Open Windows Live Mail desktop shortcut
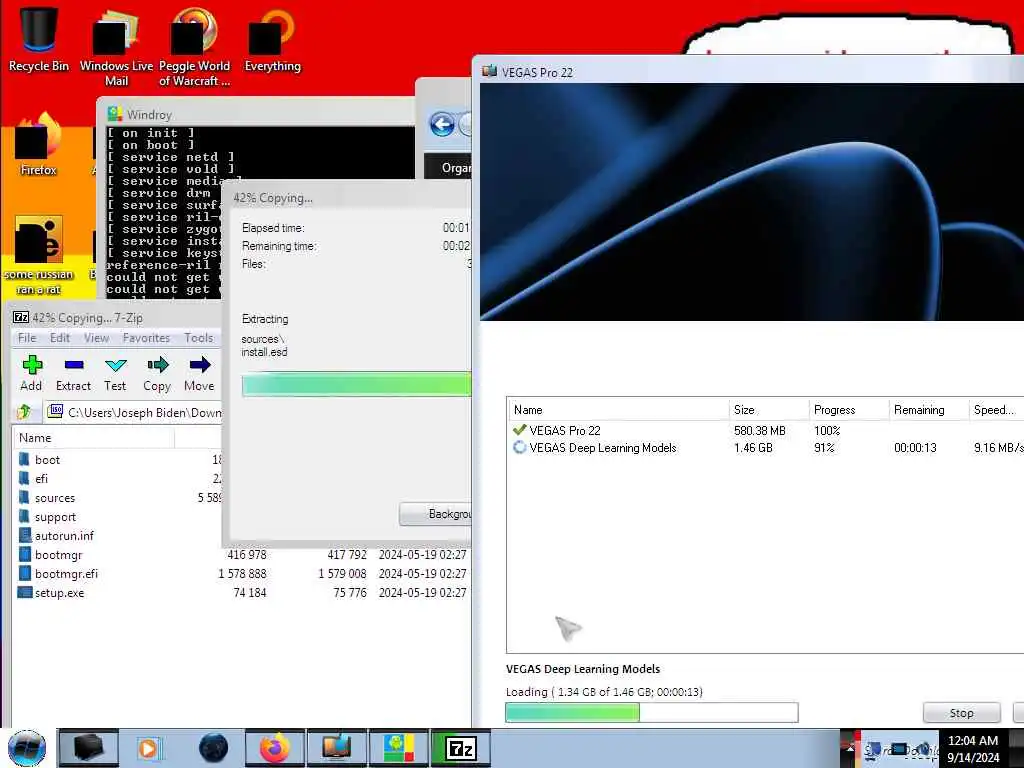This screenshot has width=1024, height=768. (x=116, y=47)
